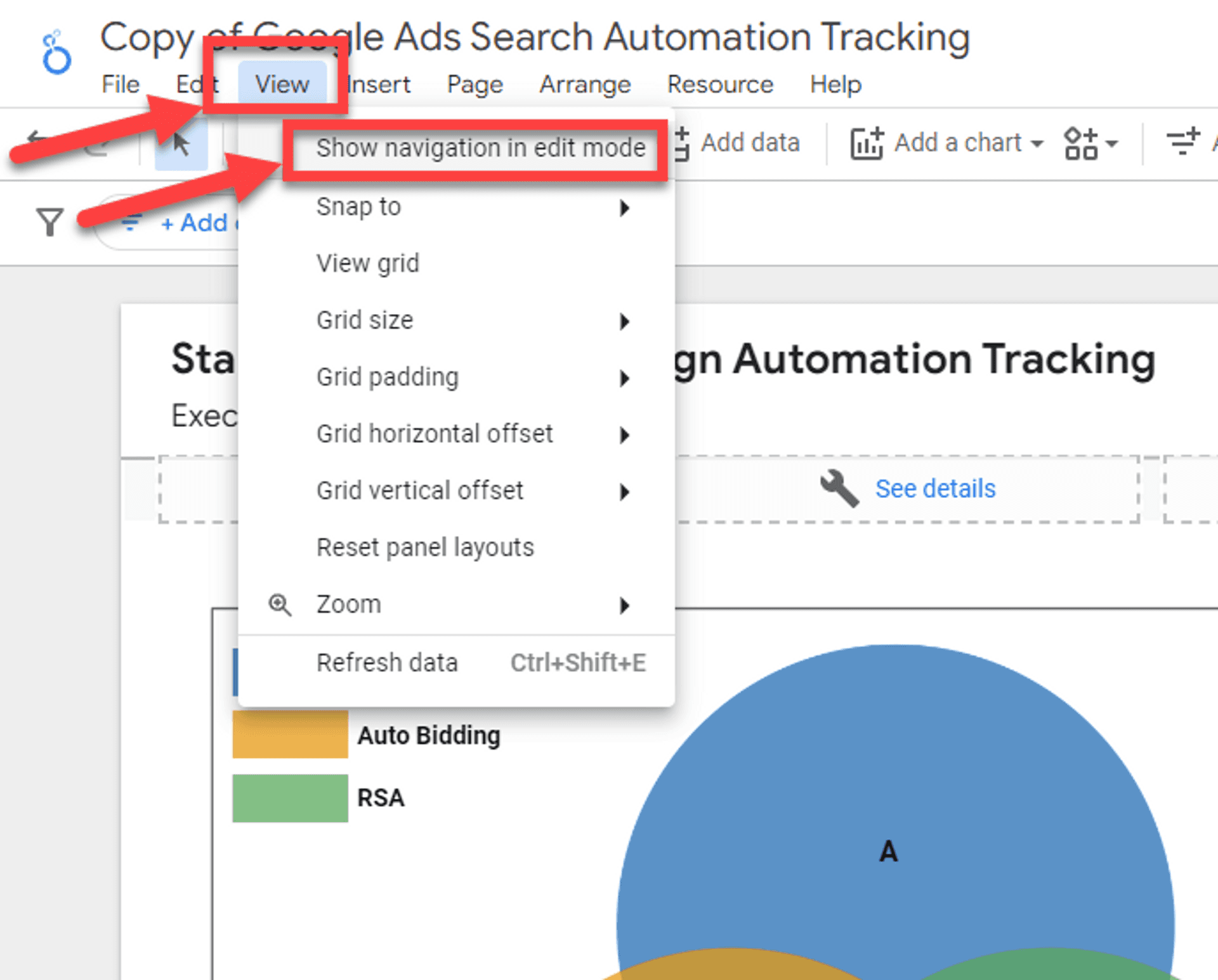
Task: Click the green RSA legend swatch
Action: pos(290,798)
